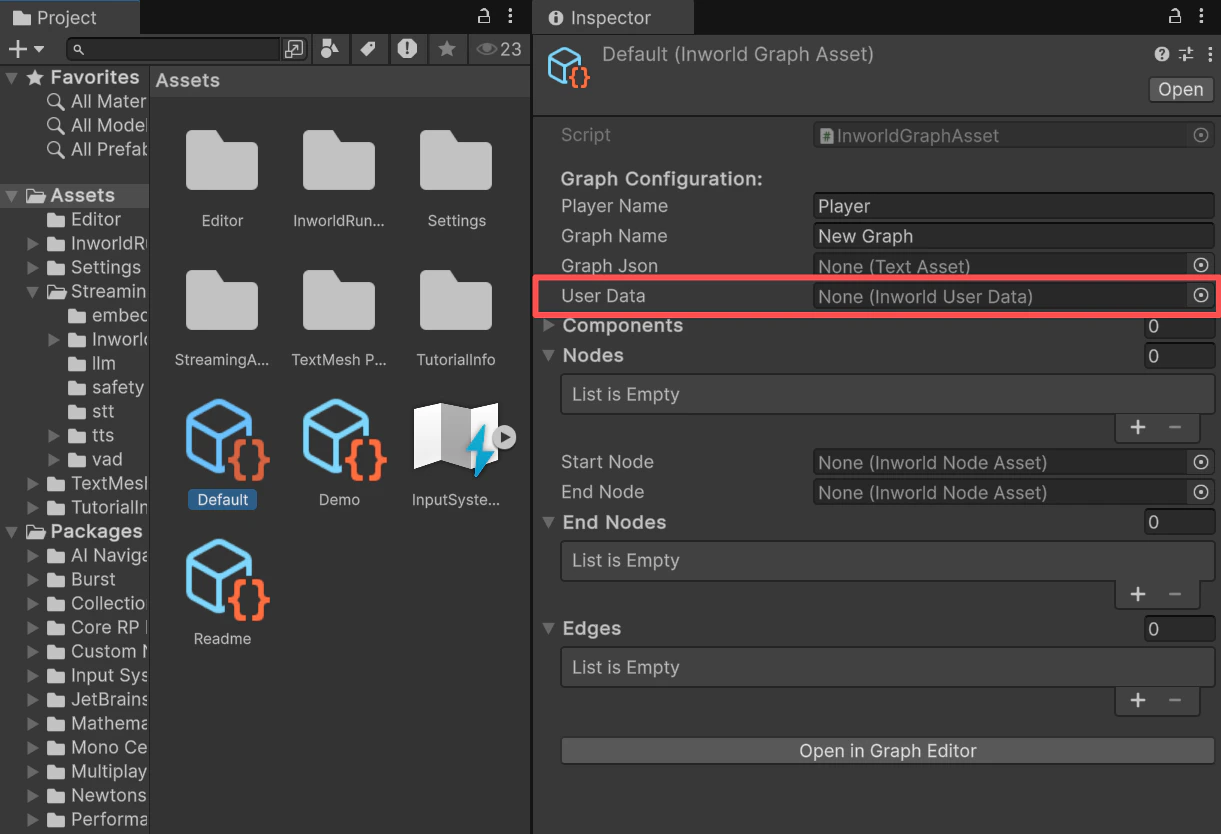Click the preset selector sliders icon in Inspector

1186,55
